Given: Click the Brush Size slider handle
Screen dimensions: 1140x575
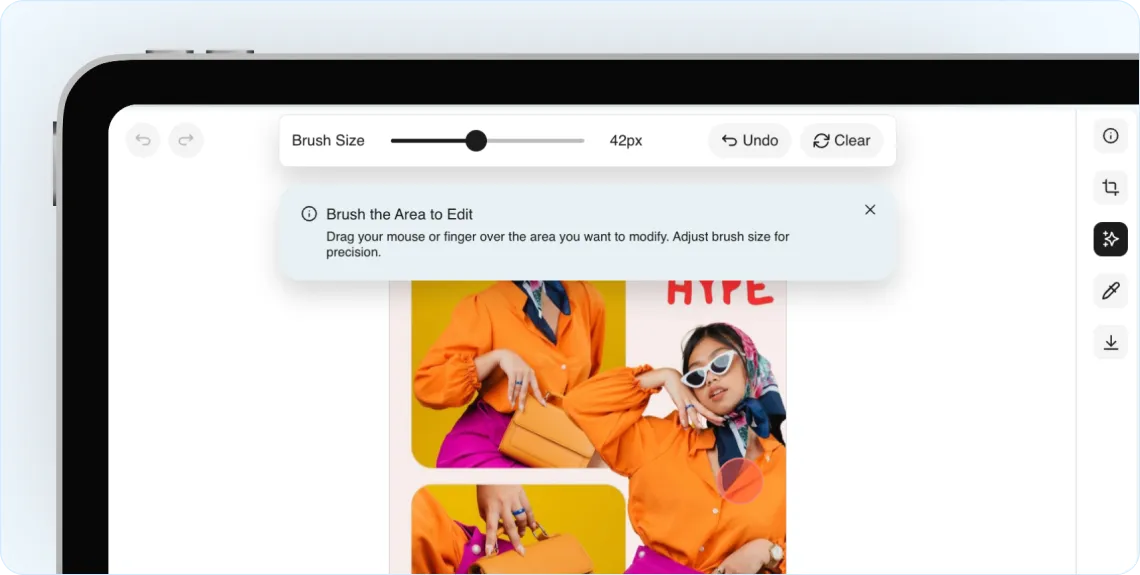Looking at the screenshot, I should (x=476, y=141).
